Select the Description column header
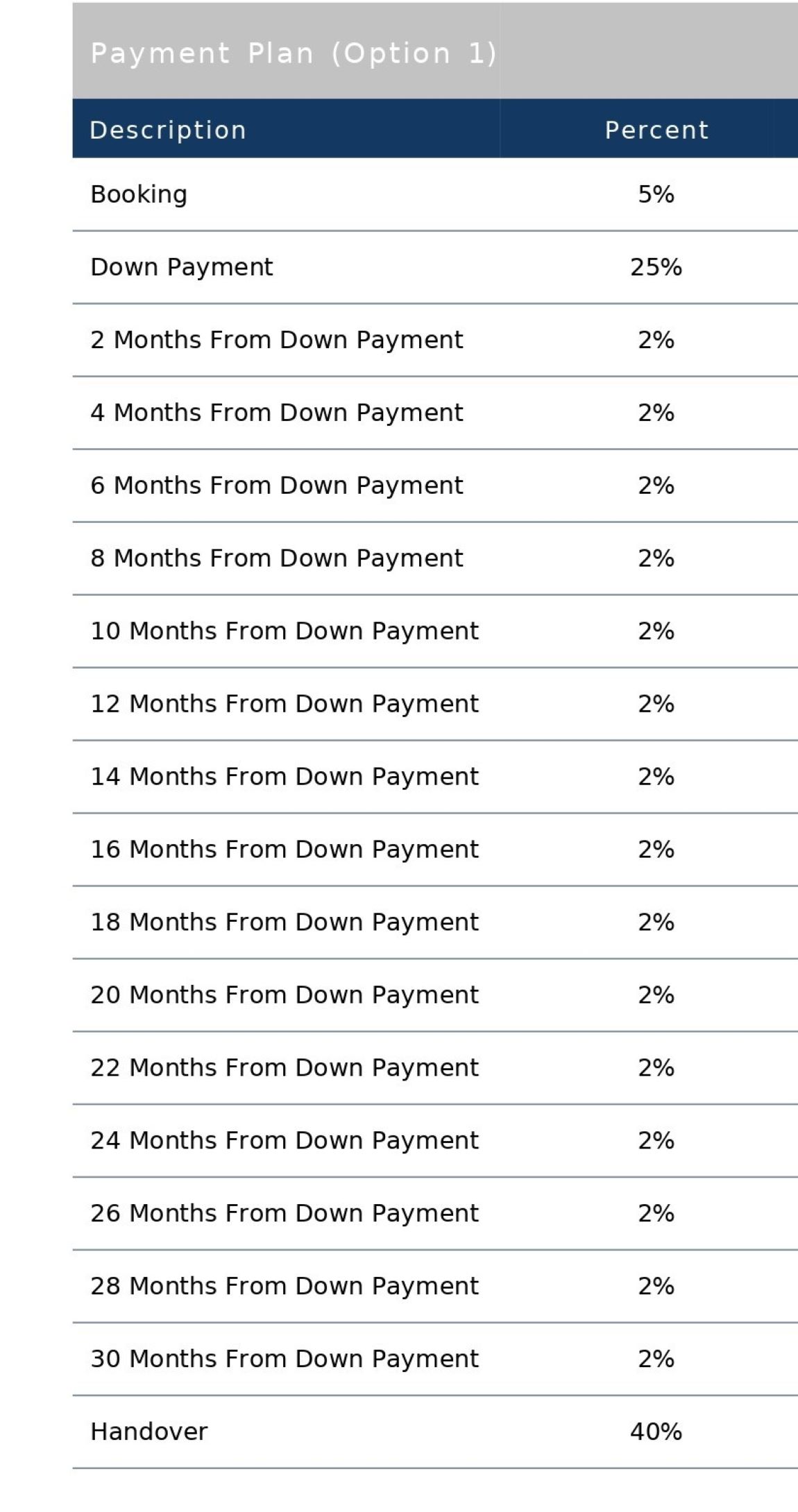 click(168, 130)
